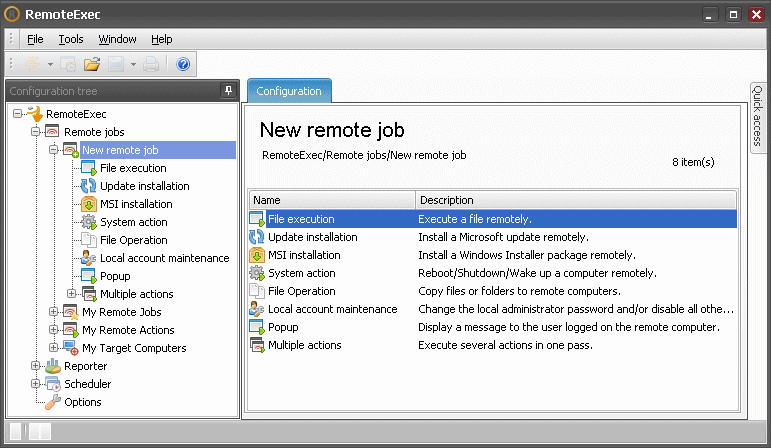Click the Reporter tree icon
Image resolution: width=771 pixels, height=448 pixels.
click(53, 366)
